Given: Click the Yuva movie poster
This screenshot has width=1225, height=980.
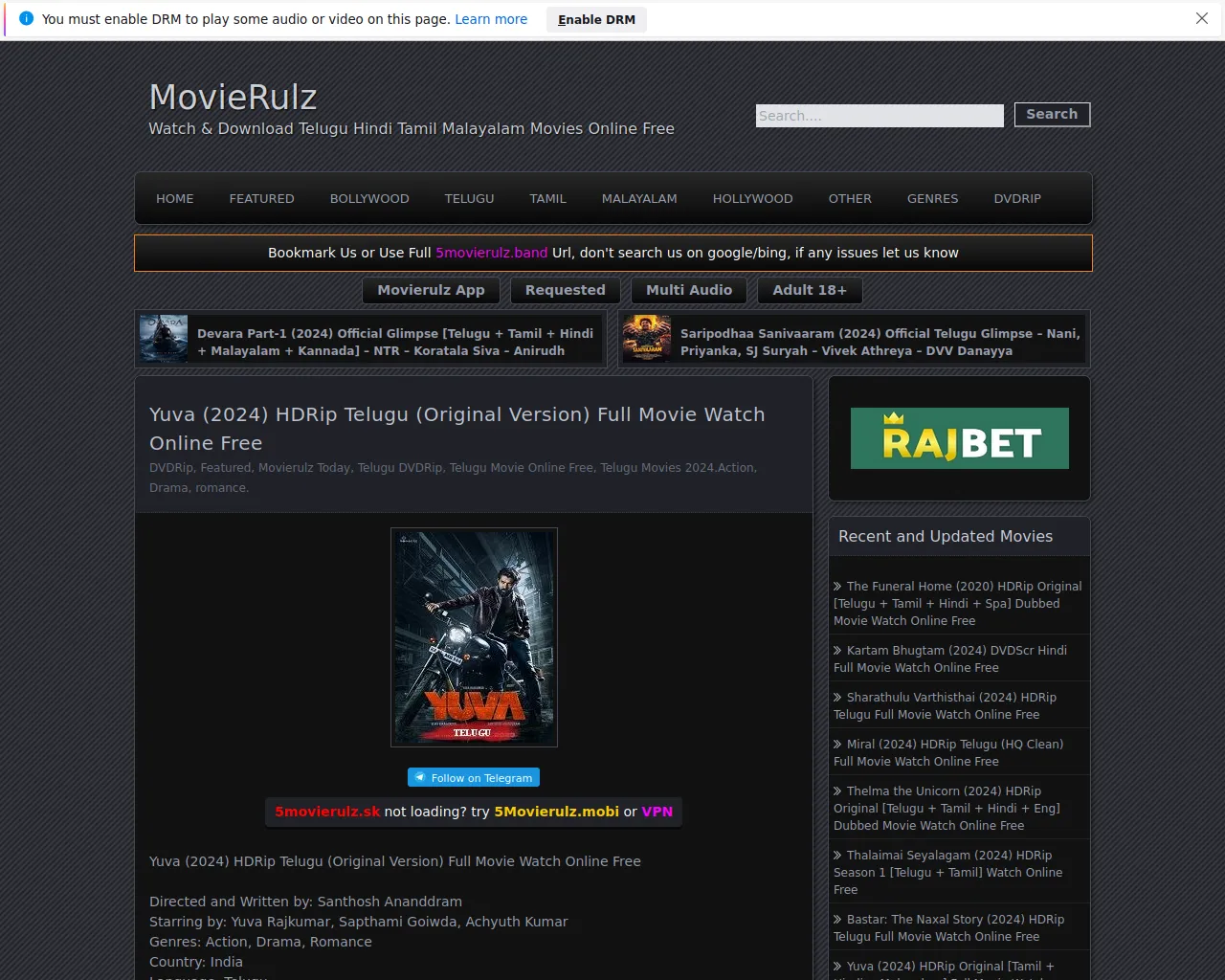Looking at the screenshot, I should pyautogui.click(x=474, y=637).
